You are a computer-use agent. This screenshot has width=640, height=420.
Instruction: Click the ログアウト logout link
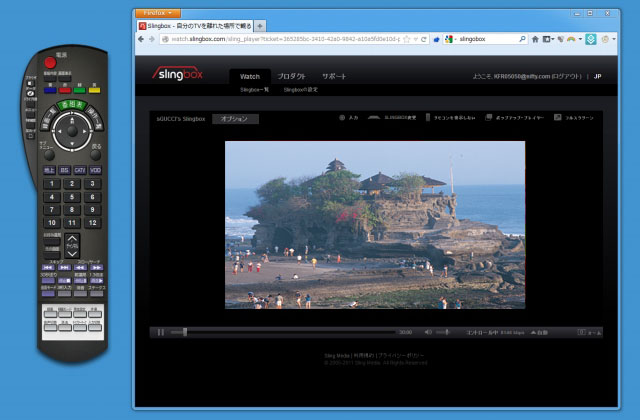(566, 76)
